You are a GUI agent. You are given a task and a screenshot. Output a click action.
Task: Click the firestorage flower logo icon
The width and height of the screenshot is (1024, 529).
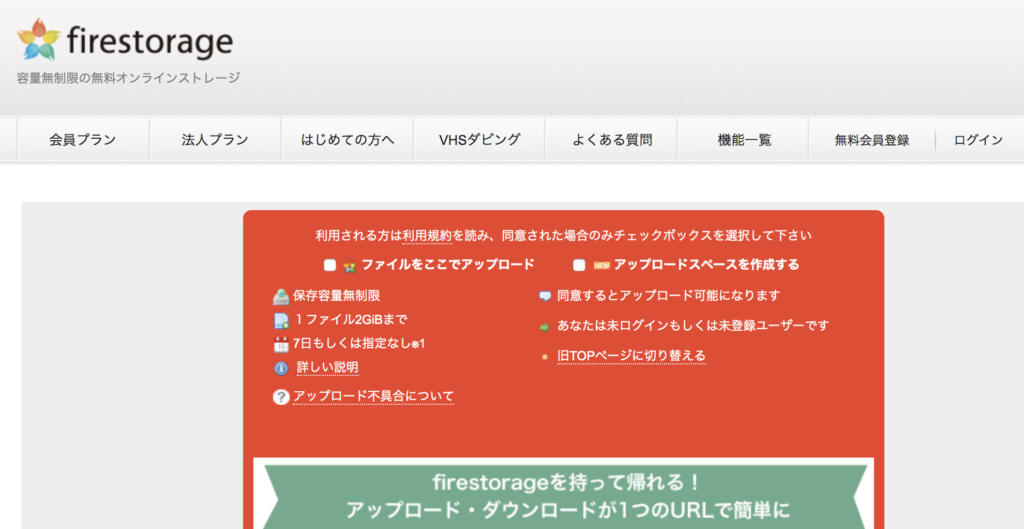(39, 39)
